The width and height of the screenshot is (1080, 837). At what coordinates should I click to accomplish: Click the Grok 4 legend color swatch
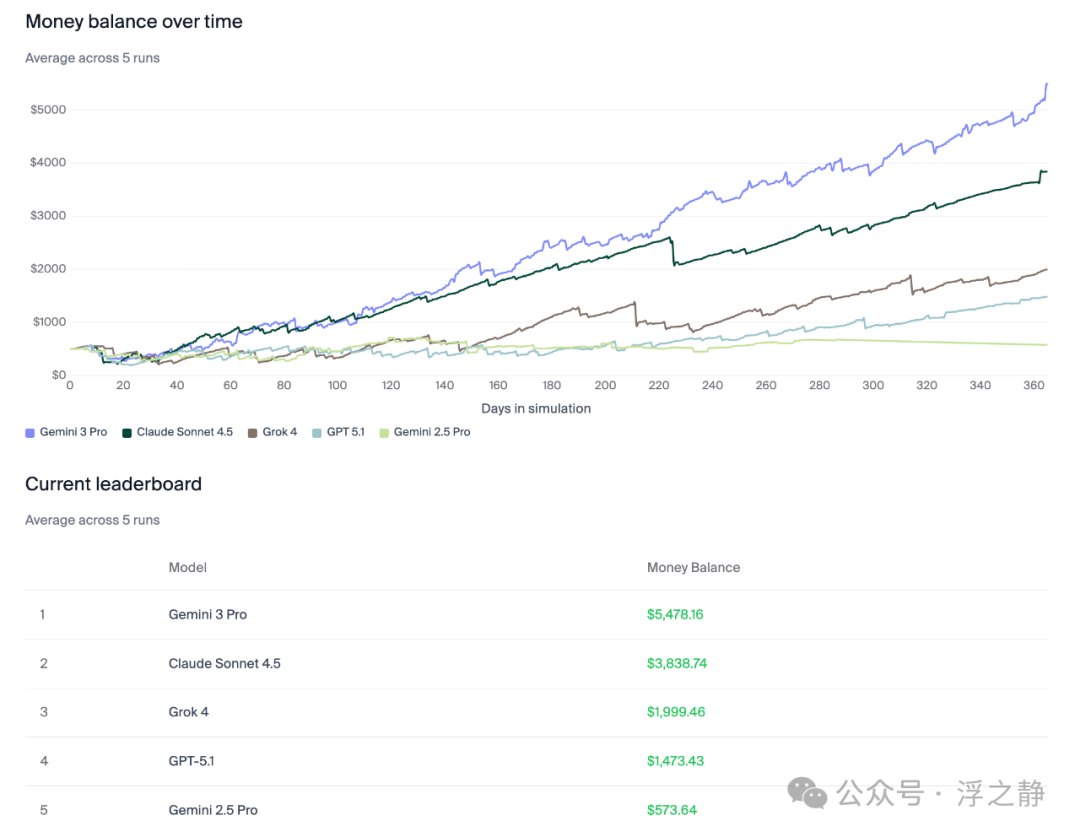point(253,433)
